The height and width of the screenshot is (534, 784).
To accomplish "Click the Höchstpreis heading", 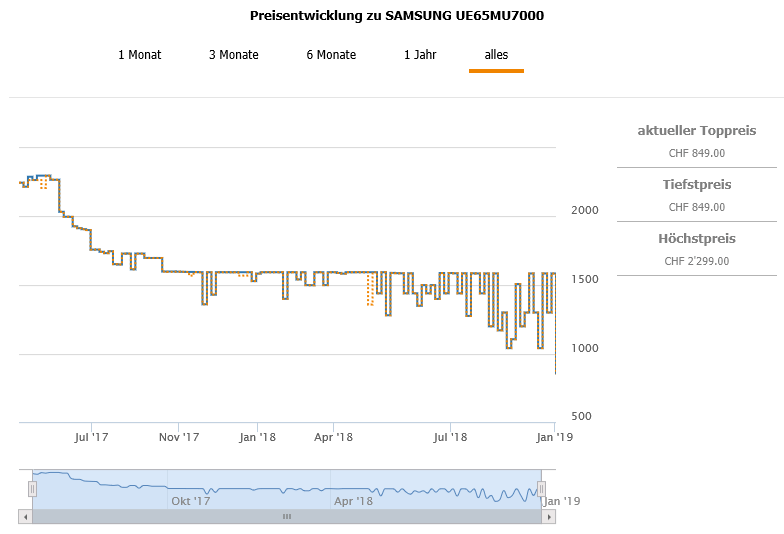I will pyautogui.click(x=696, y=239).
